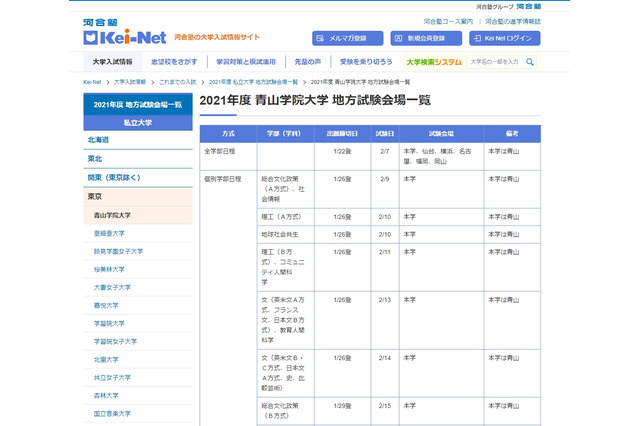Screen dimensions: 640x426
Task: Select the 先輩の声 nav tab
Action: click(308, 62)
